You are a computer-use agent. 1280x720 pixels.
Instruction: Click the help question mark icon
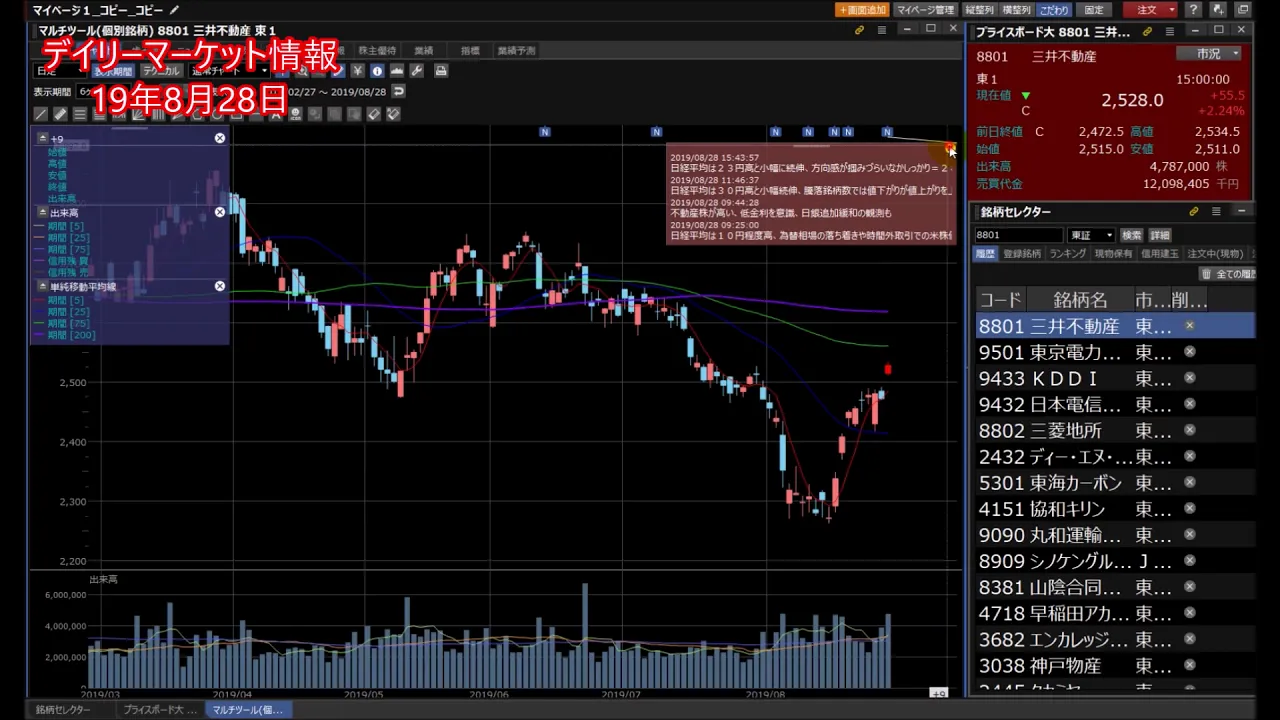pos(1195,10)
